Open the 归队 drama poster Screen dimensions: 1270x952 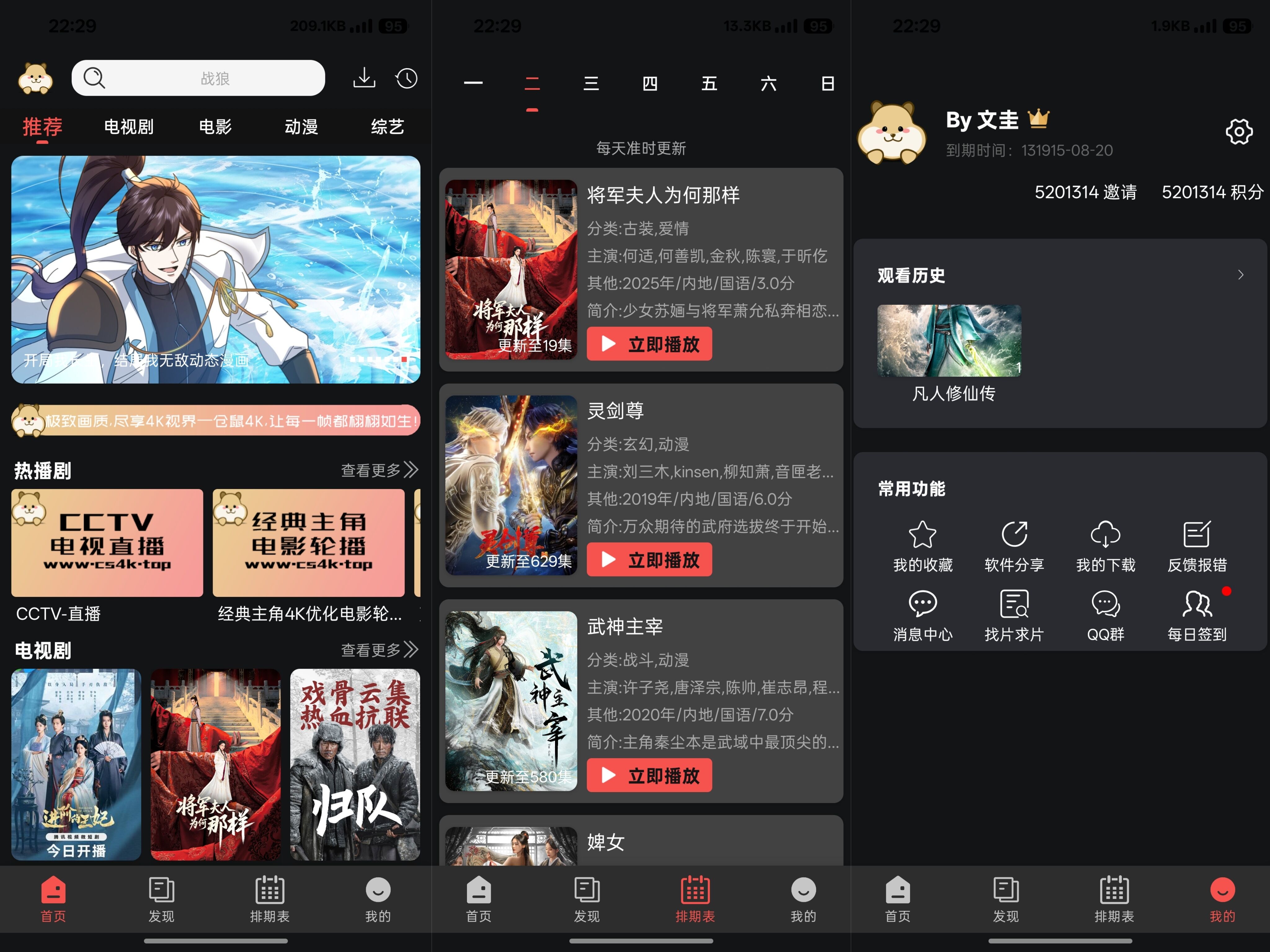pyautogui.click(x=355, y=764)
